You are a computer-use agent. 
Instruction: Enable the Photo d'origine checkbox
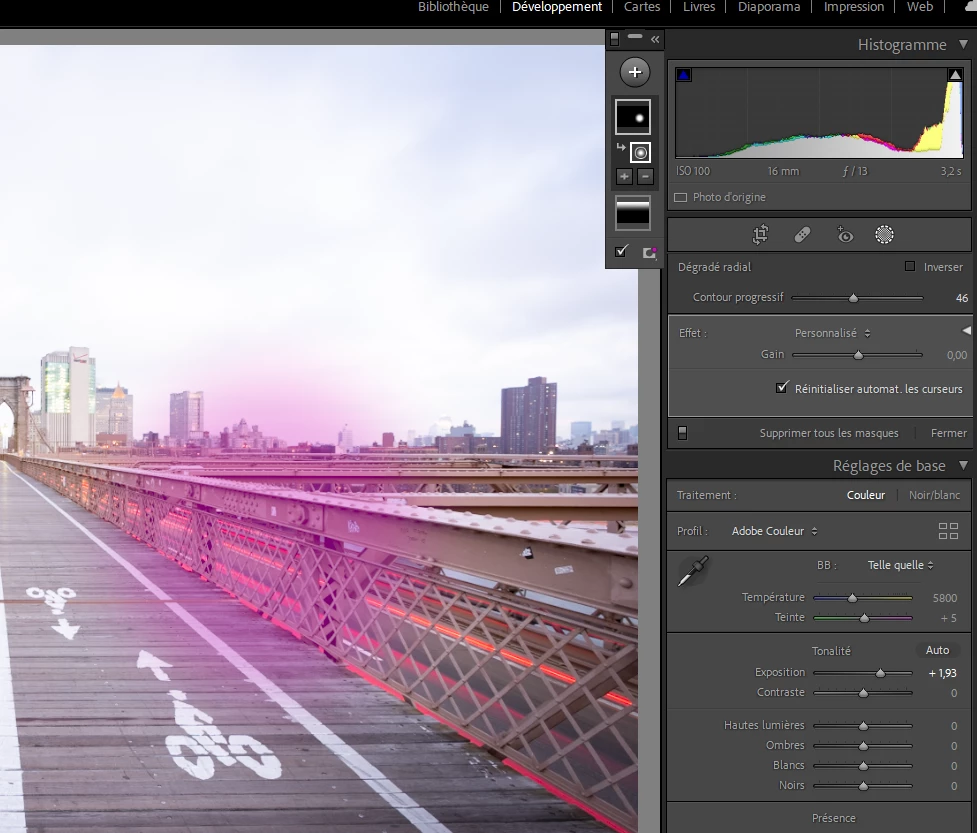click(680, 198)
